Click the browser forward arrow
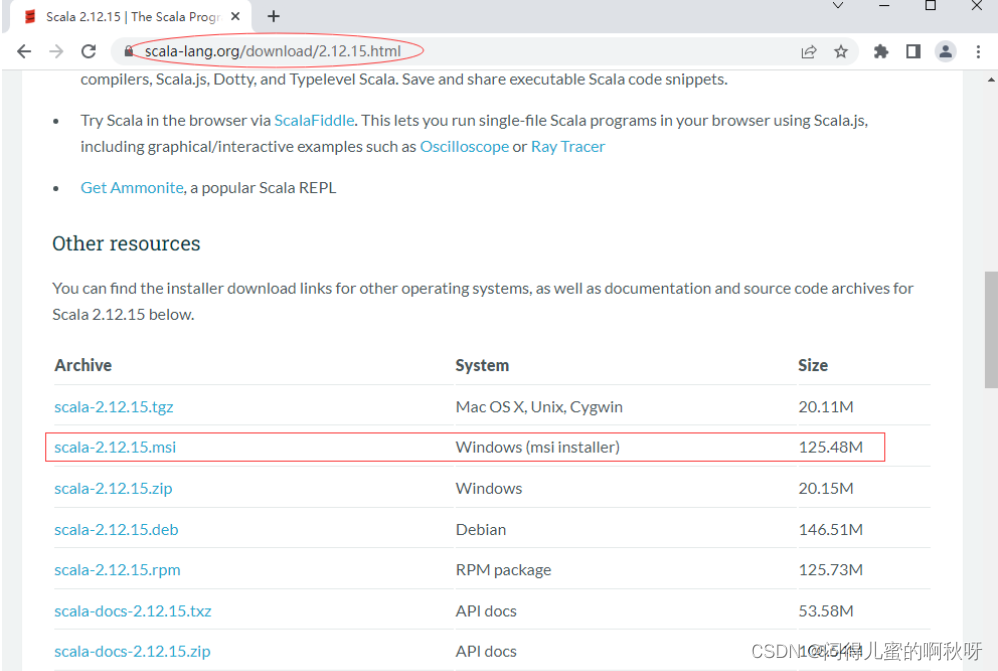 pos(56,52)
